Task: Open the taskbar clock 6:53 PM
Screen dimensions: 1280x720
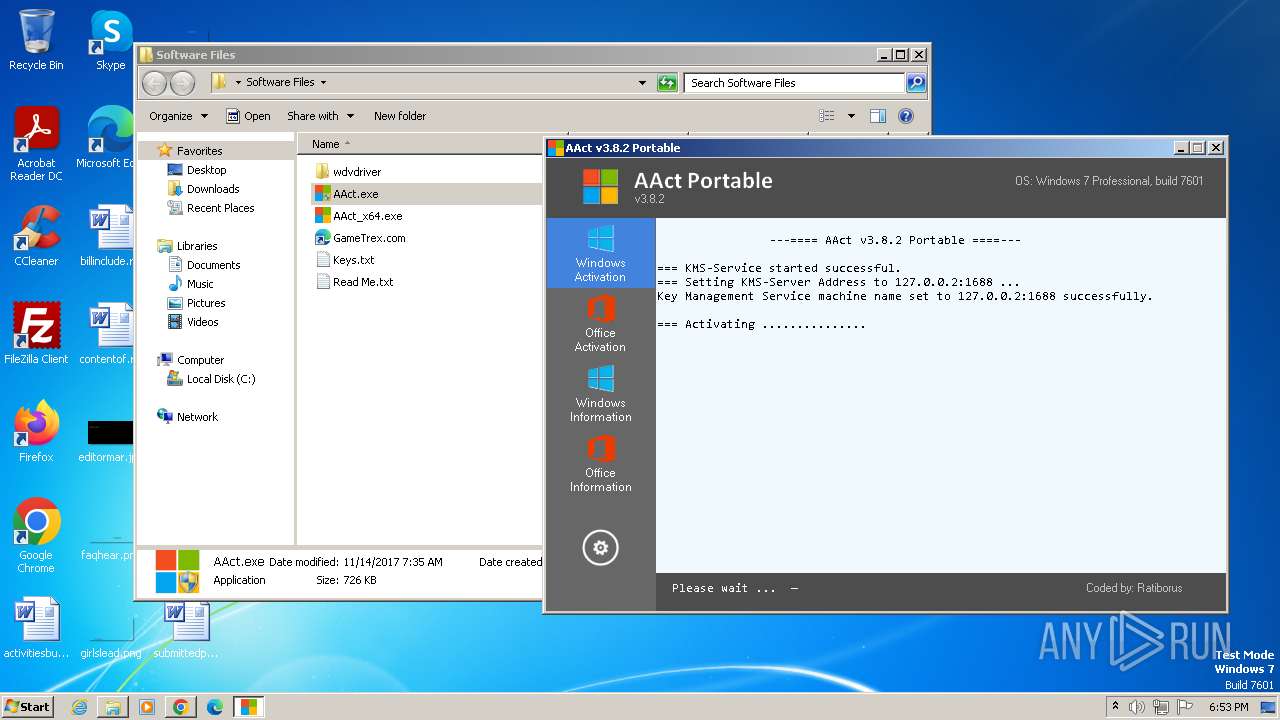Action: click(x=1228, y=707)
